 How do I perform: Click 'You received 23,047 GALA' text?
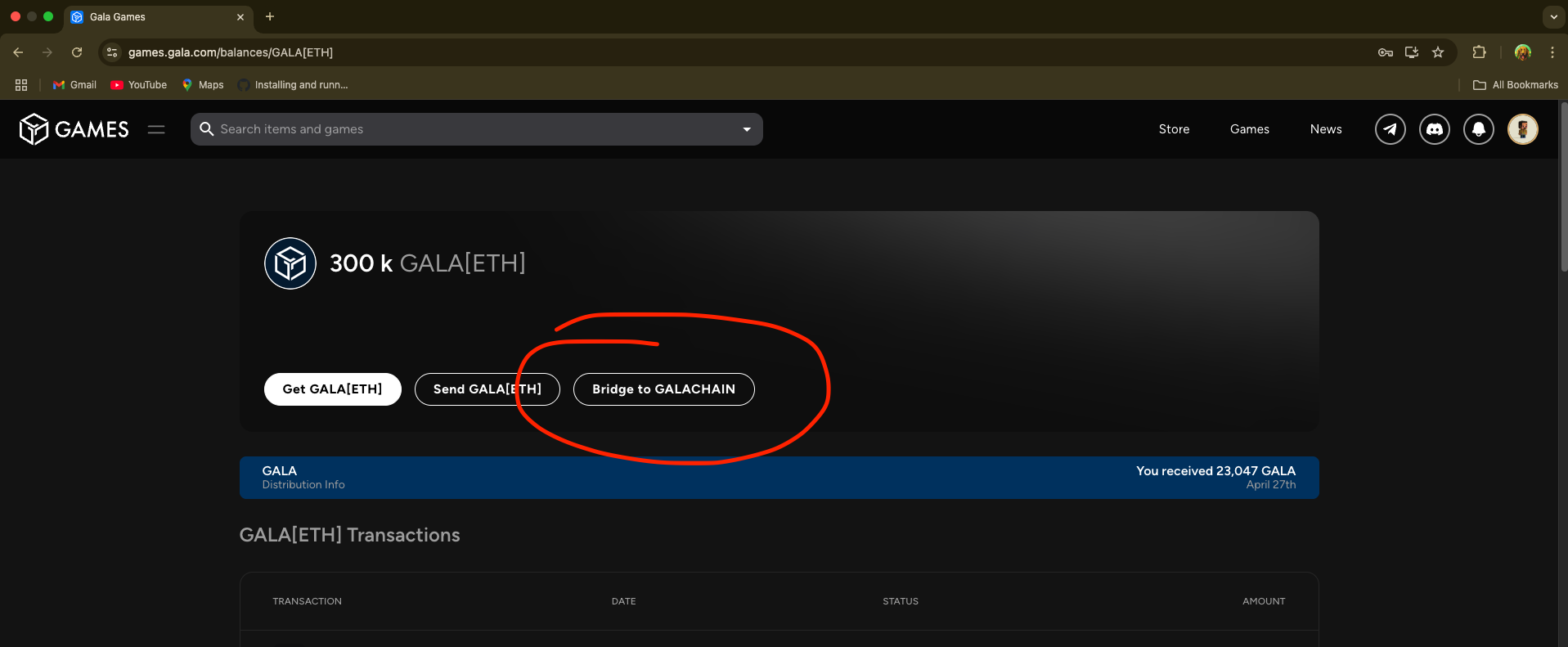[x=1215, y=471]
